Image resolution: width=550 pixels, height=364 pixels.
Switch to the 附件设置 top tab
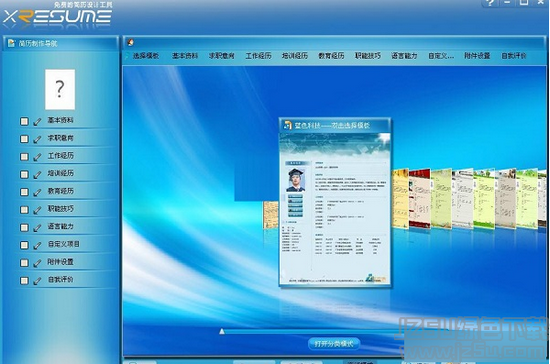pos(477,56)
